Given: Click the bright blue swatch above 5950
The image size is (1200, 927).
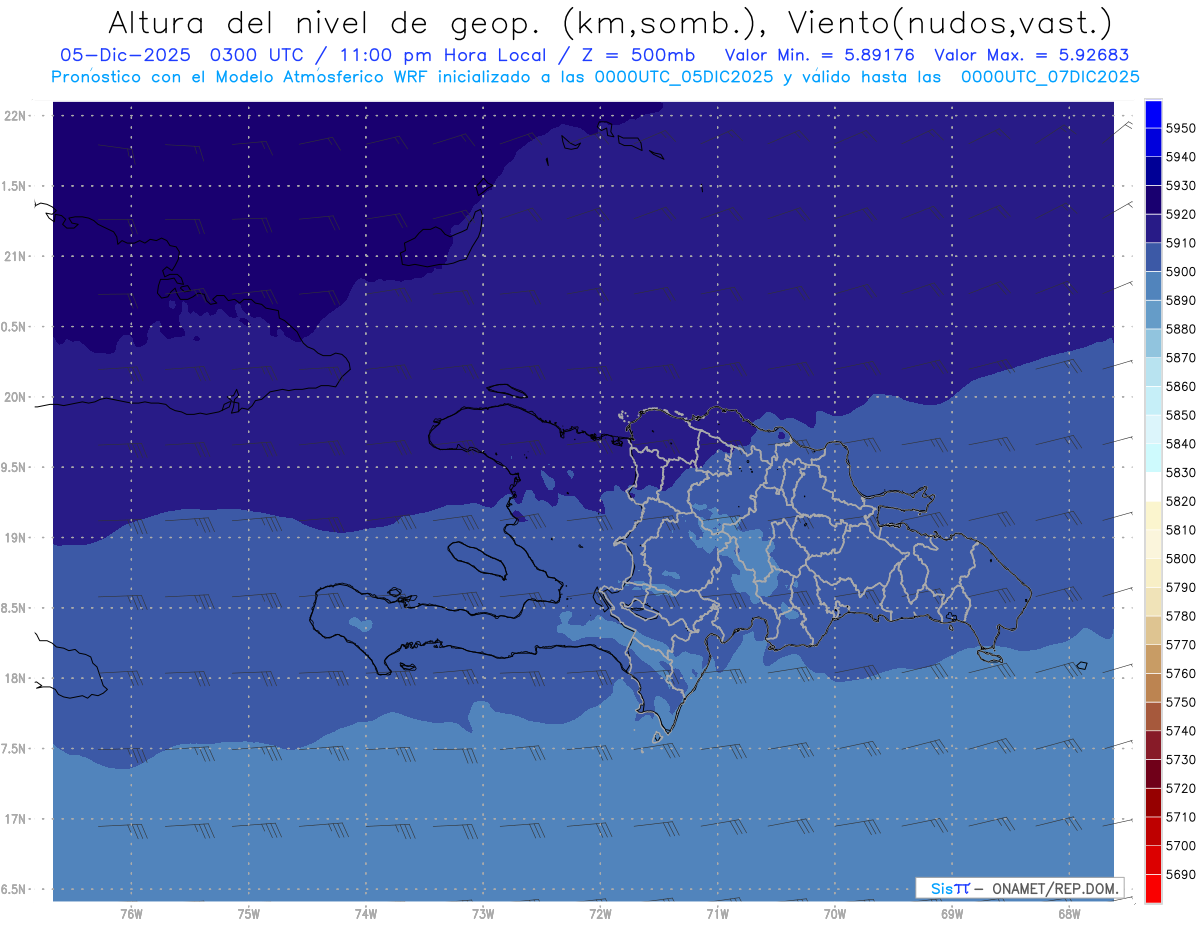Looking at the screenshot, I should click(1152, 114).
